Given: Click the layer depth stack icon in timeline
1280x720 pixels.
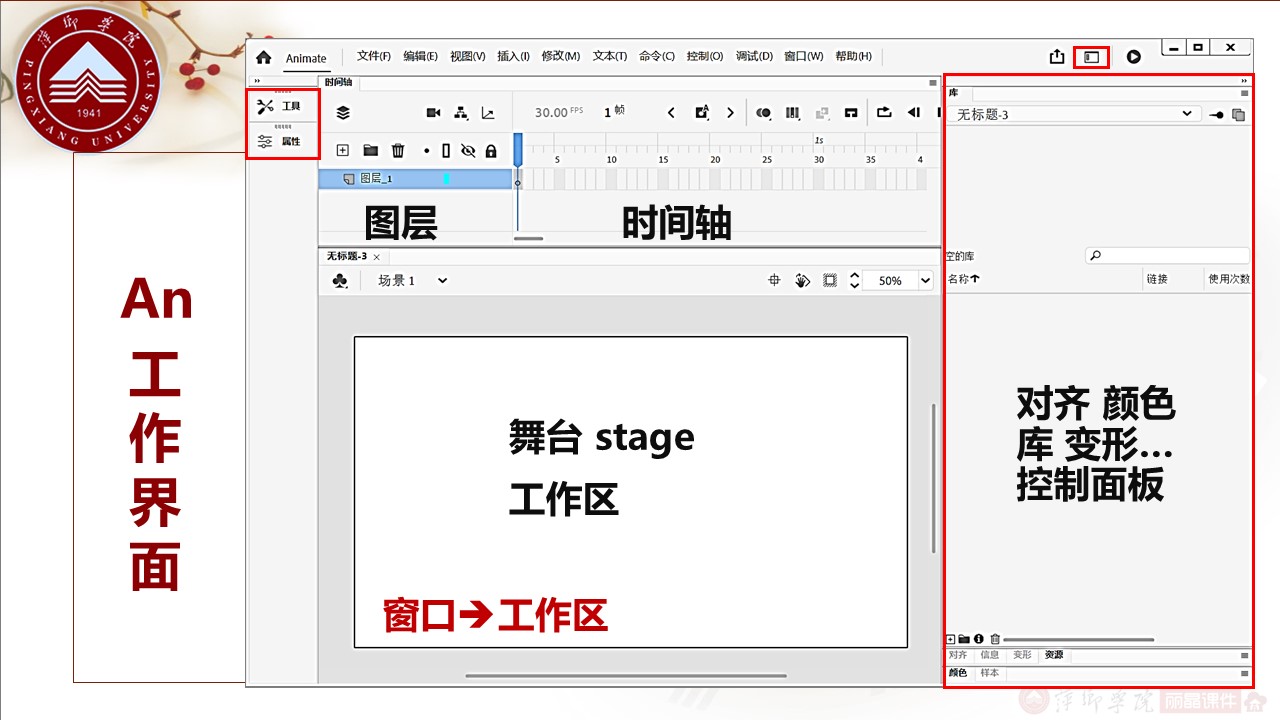Looking at the screenshot, I should 343,113.
